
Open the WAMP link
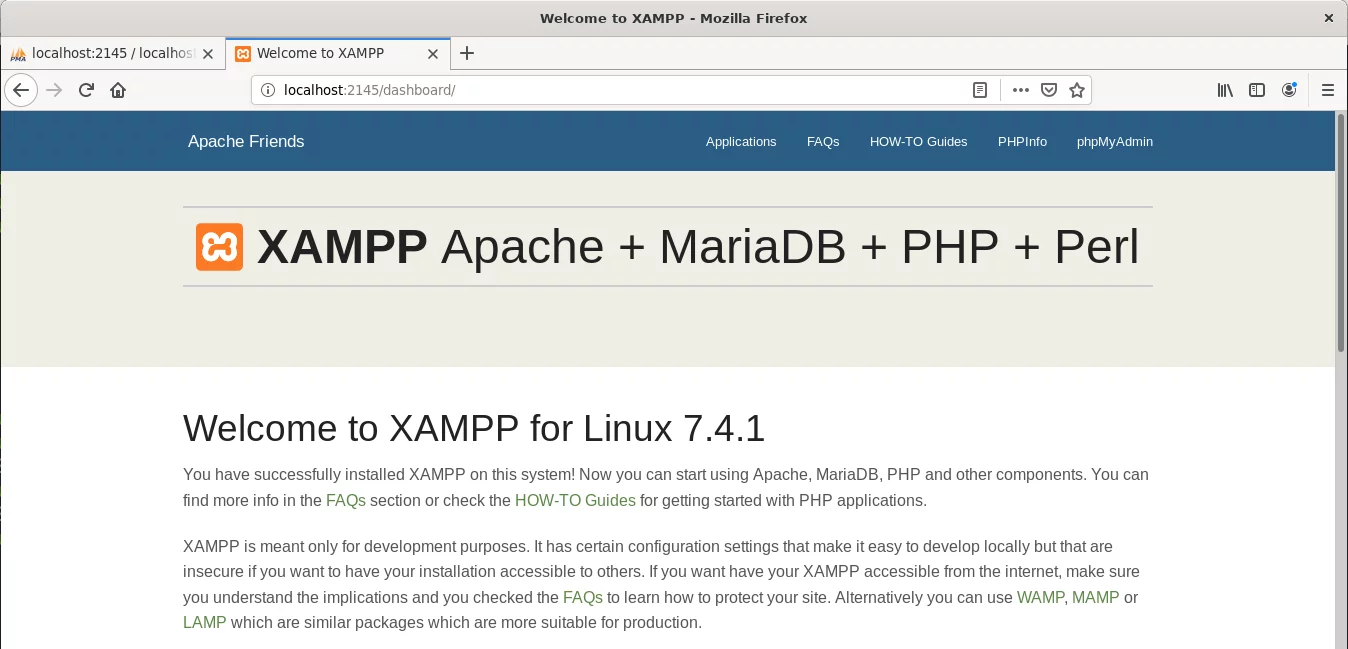click(1040, 598)
